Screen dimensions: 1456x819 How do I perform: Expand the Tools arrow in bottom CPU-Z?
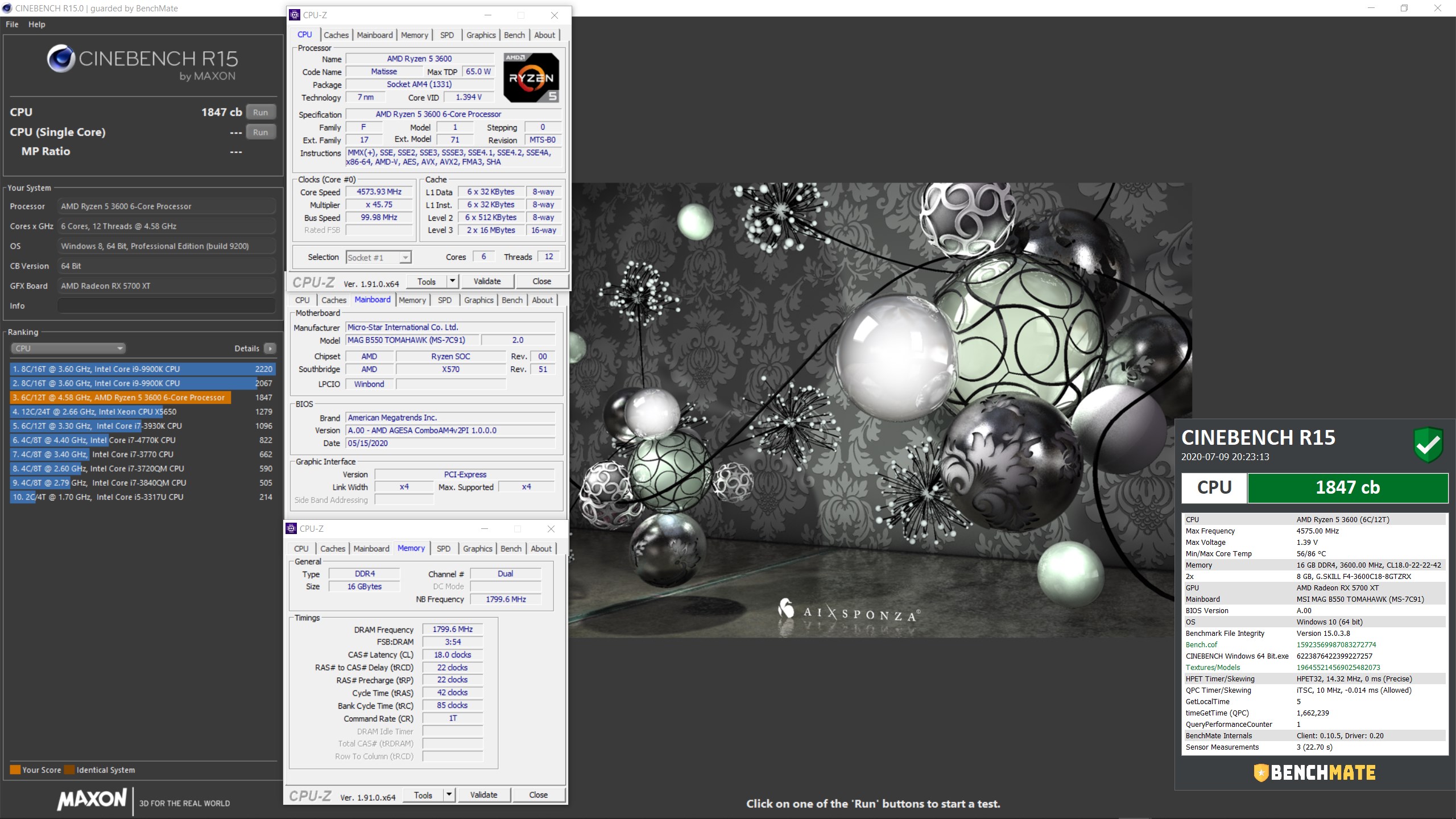449,795
